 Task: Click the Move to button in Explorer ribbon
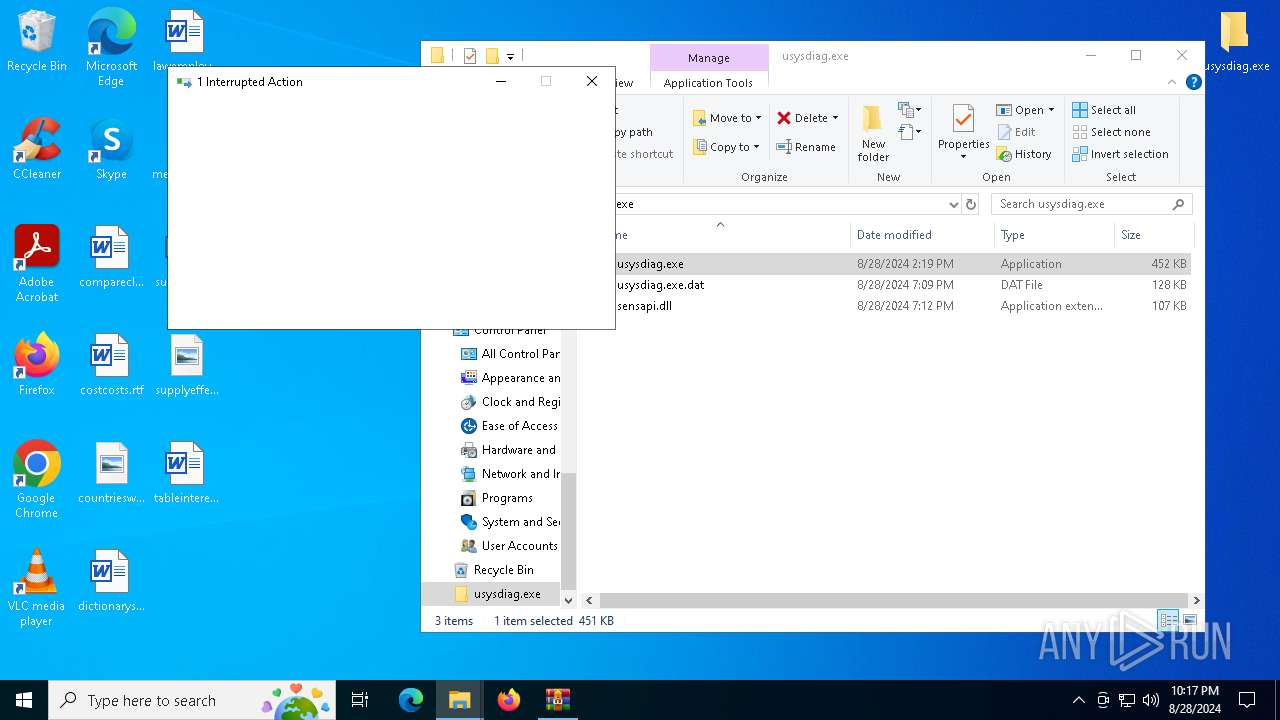point(727,118)
